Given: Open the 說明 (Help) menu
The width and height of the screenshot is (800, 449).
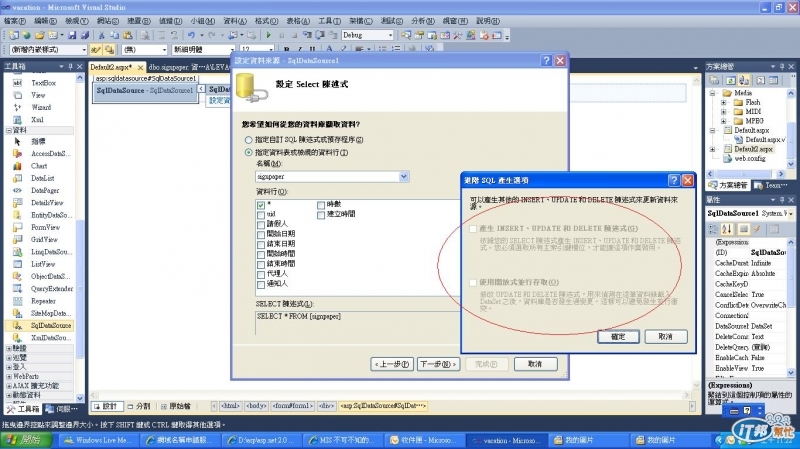Looking at the screenshot, I should coord(488,21).
